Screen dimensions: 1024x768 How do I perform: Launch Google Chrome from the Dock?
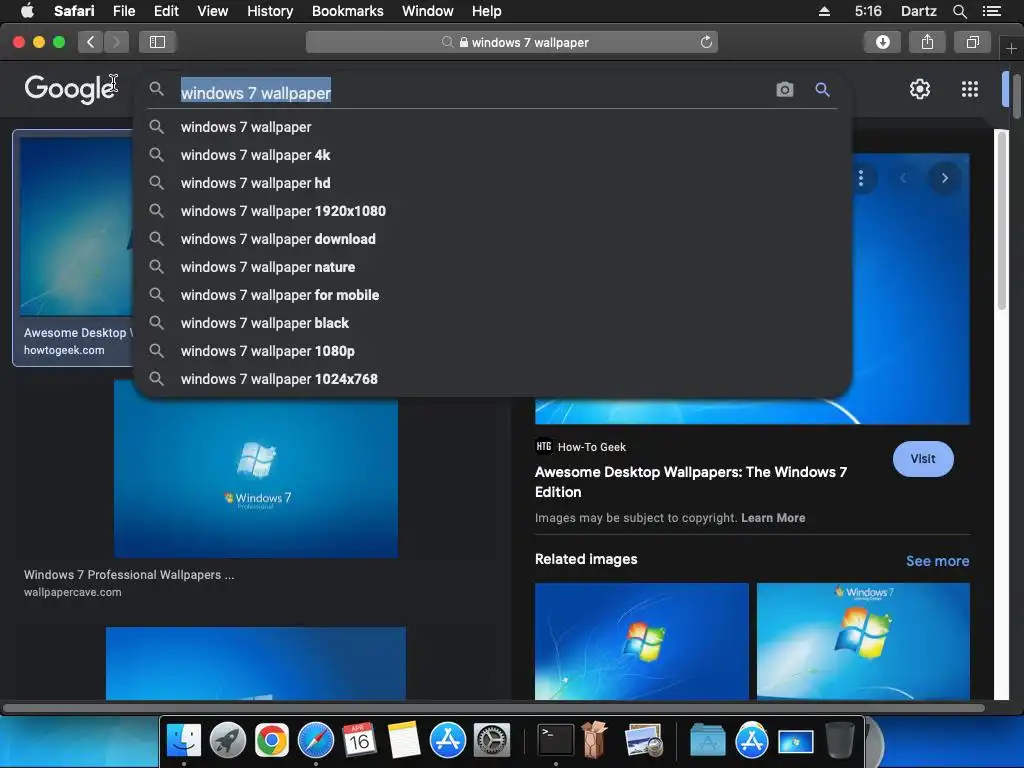tap(272, 740)
